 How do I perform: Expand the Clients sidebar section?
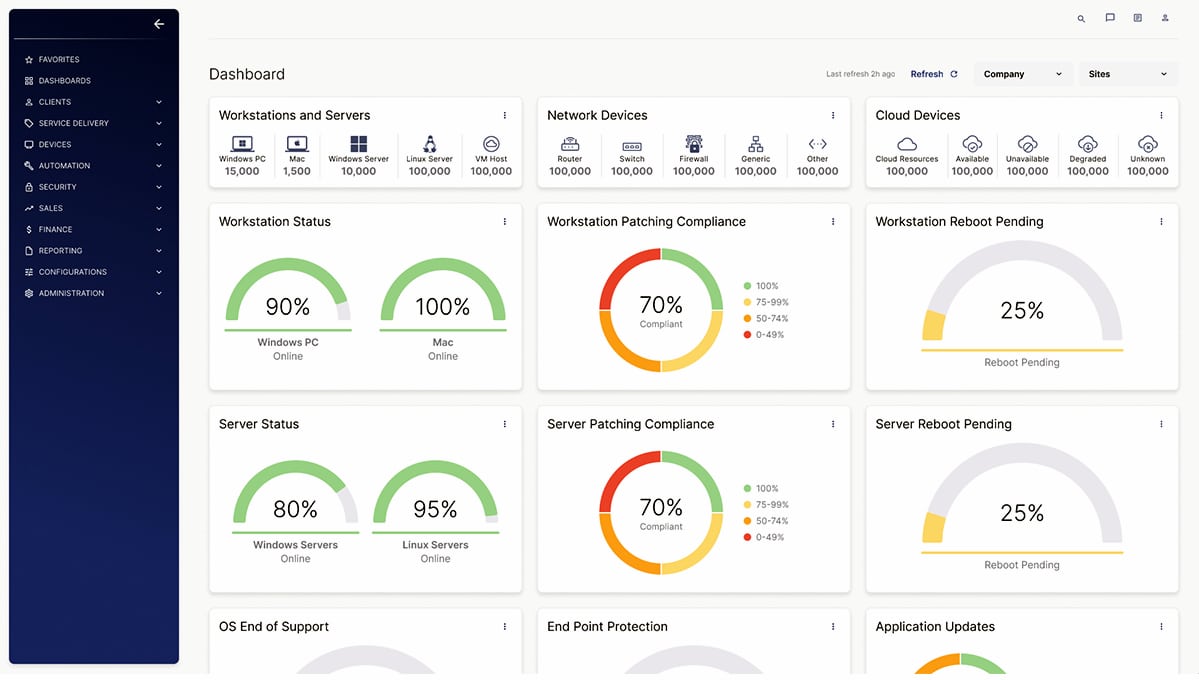pos(159,102)
